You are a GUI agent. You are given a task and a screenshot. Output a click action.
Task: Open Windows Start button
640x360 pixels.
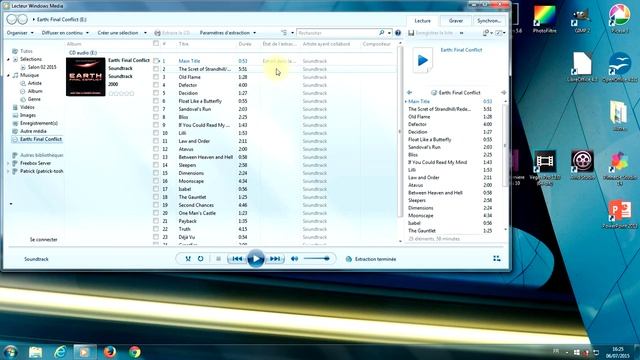coord(10,351)
